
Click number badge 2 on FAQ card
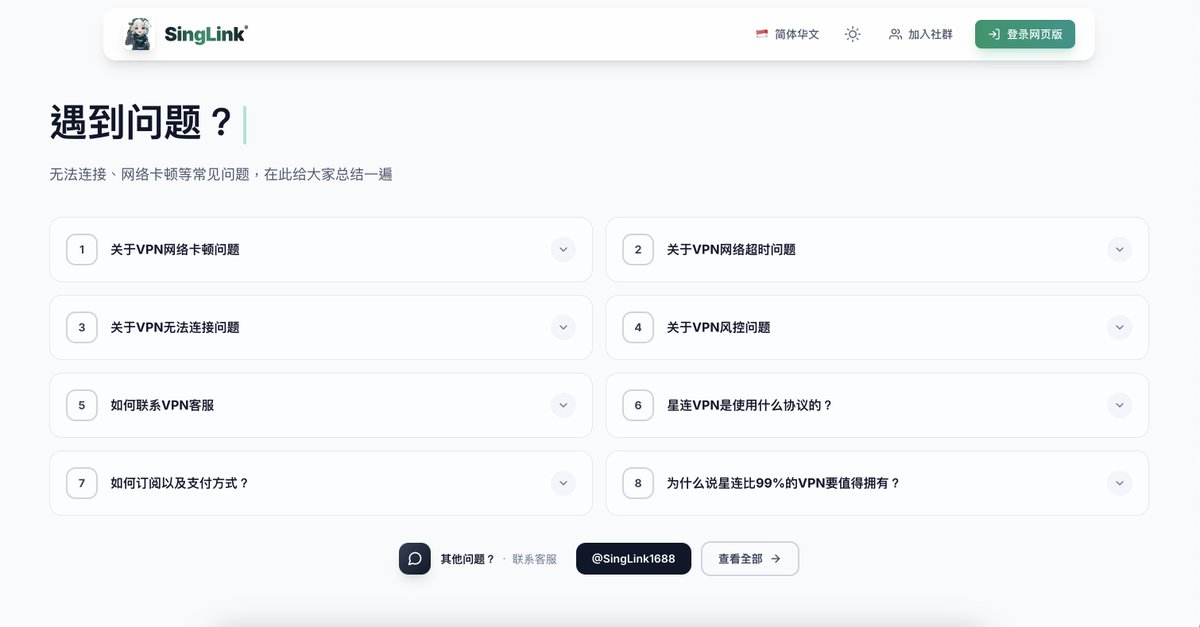pos(638,249)
